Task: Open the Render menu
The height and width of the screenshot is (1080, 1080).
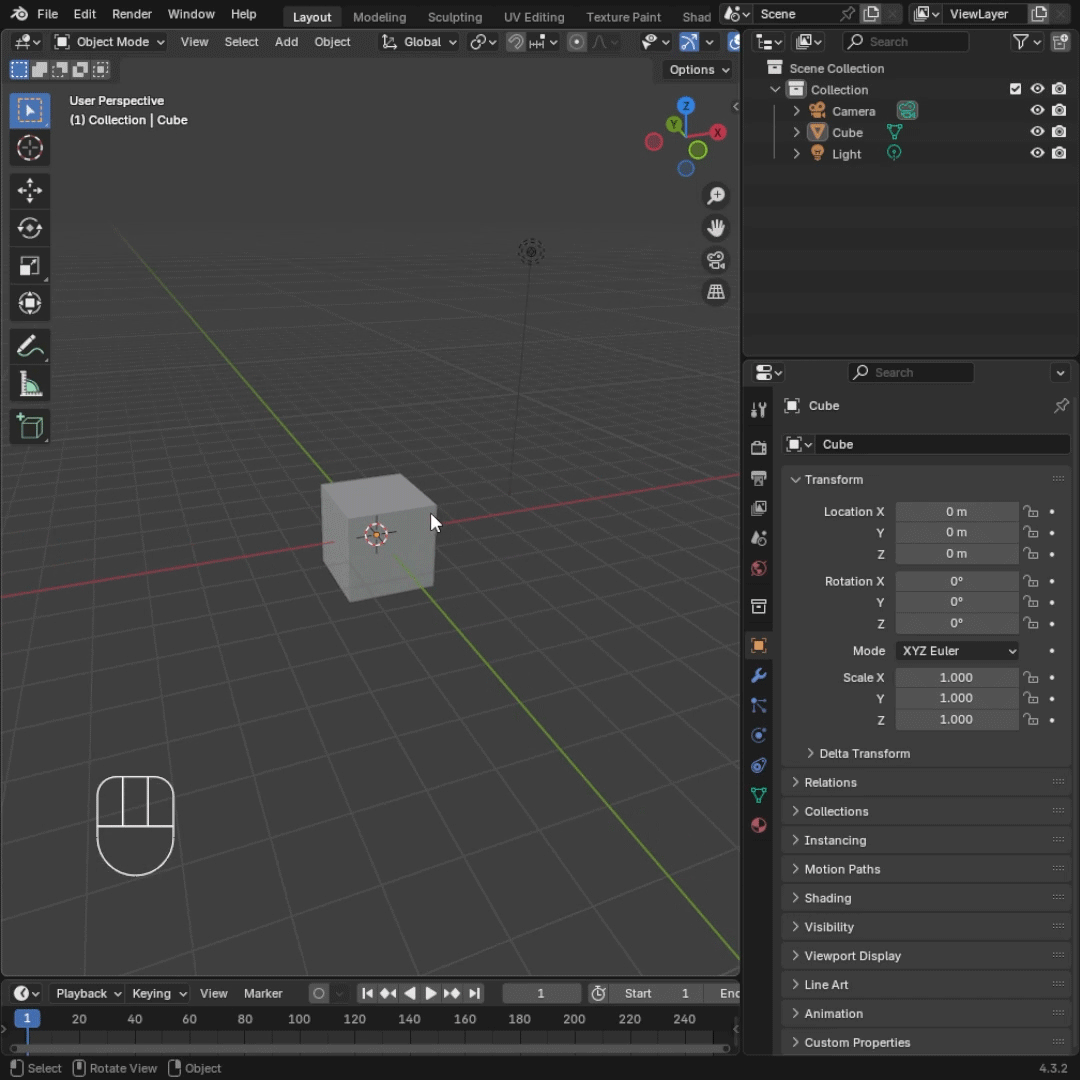Action: [x=132, y=14]
